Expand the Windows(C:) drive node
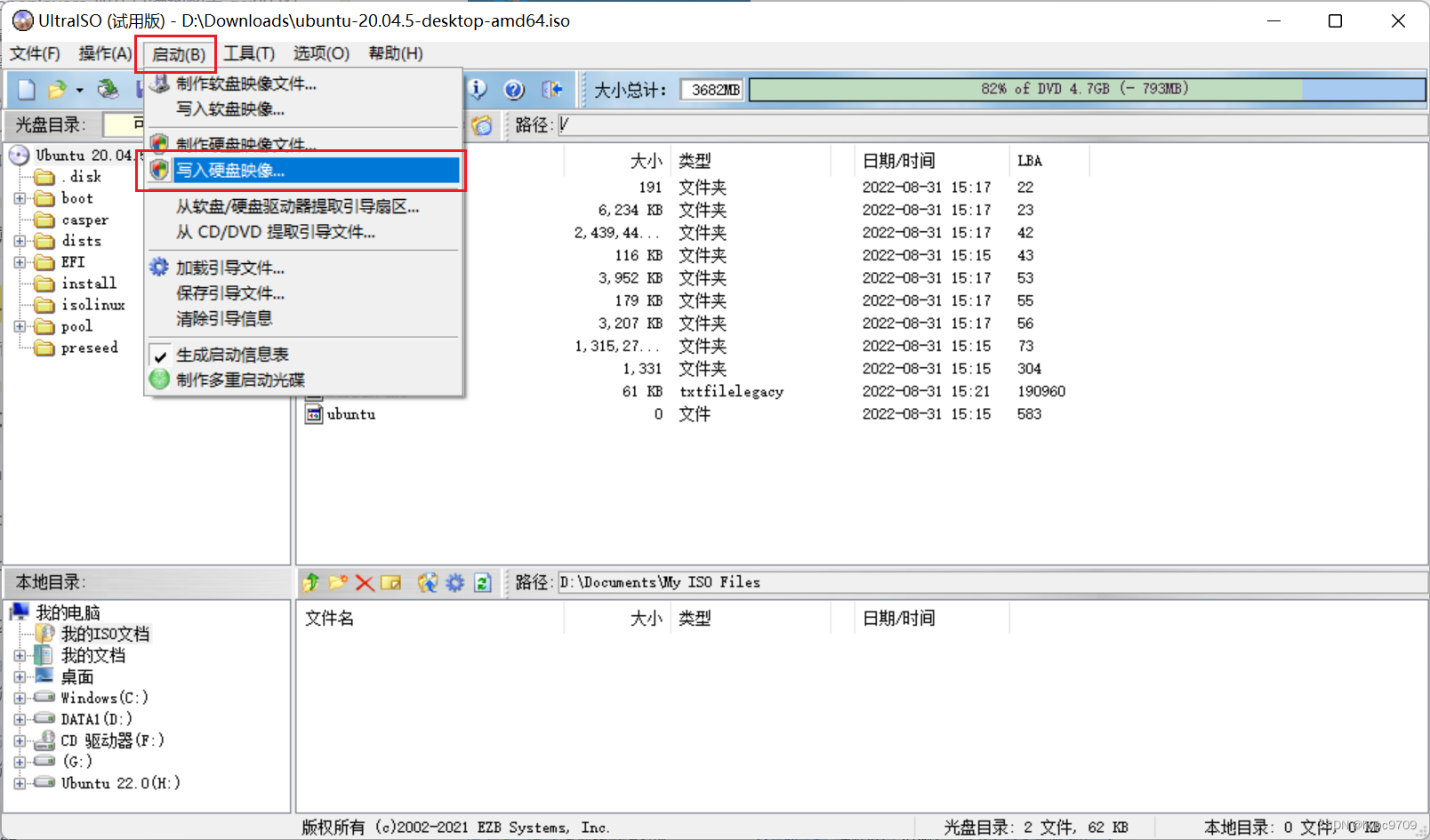 (20, 698)
